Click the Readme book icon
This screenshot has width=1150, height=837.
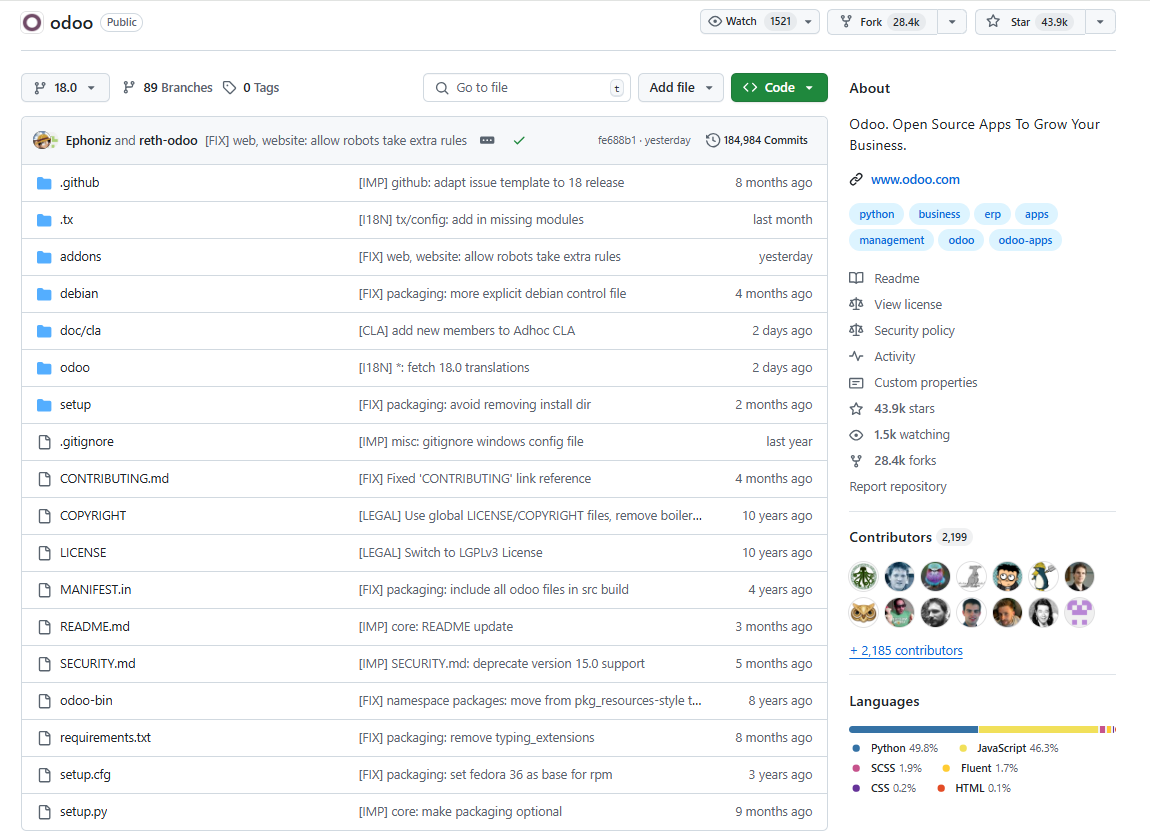pos(856,278)
